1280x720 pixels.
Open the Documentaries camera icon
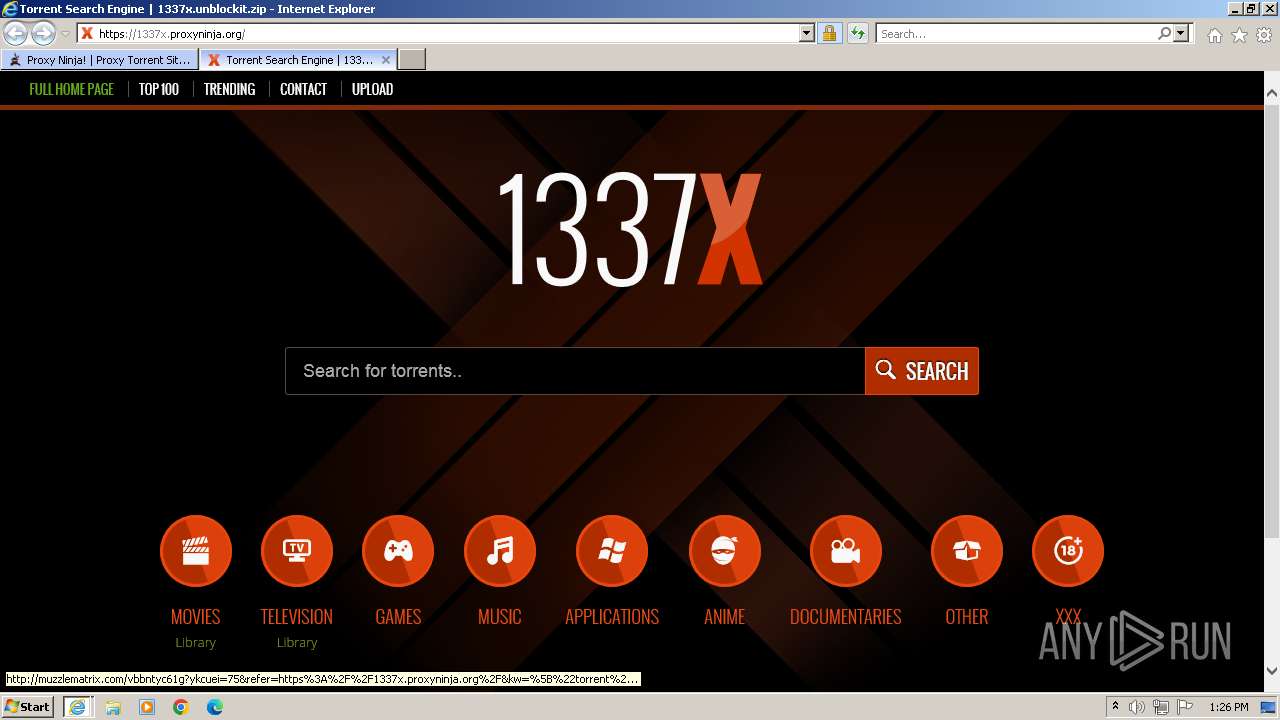pyautogui.click(x=846, y=550)
